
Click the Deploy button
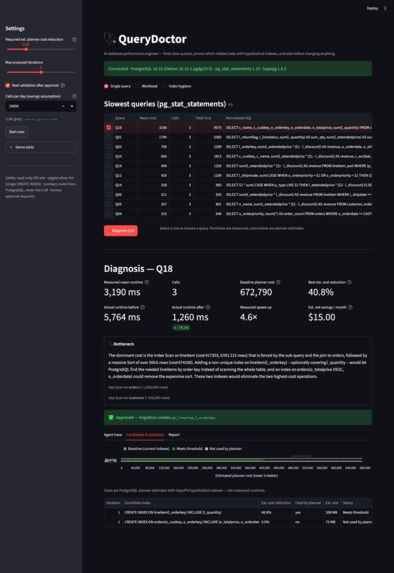[372, 8]
